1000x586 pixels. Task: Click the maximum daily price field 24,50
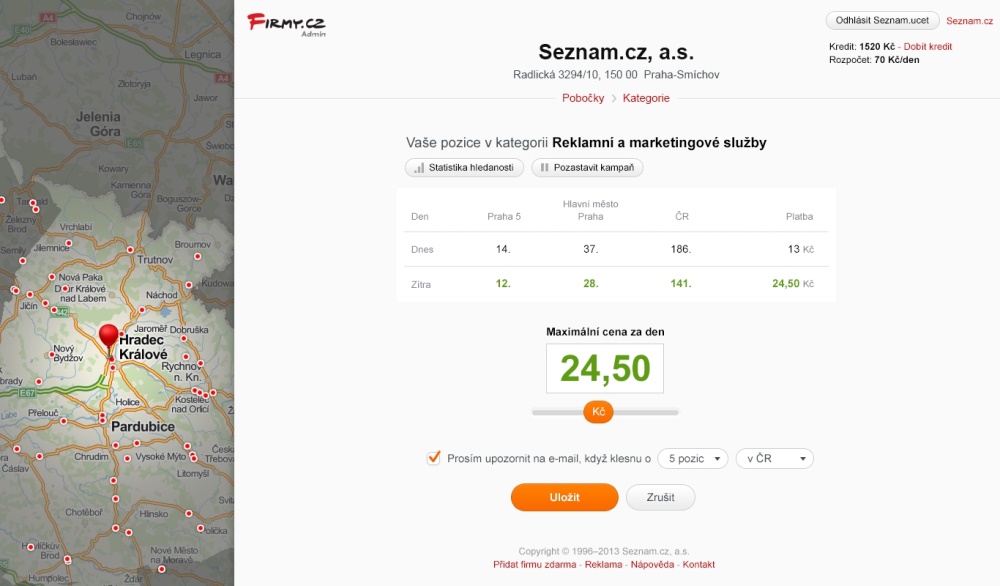(605, 369)
